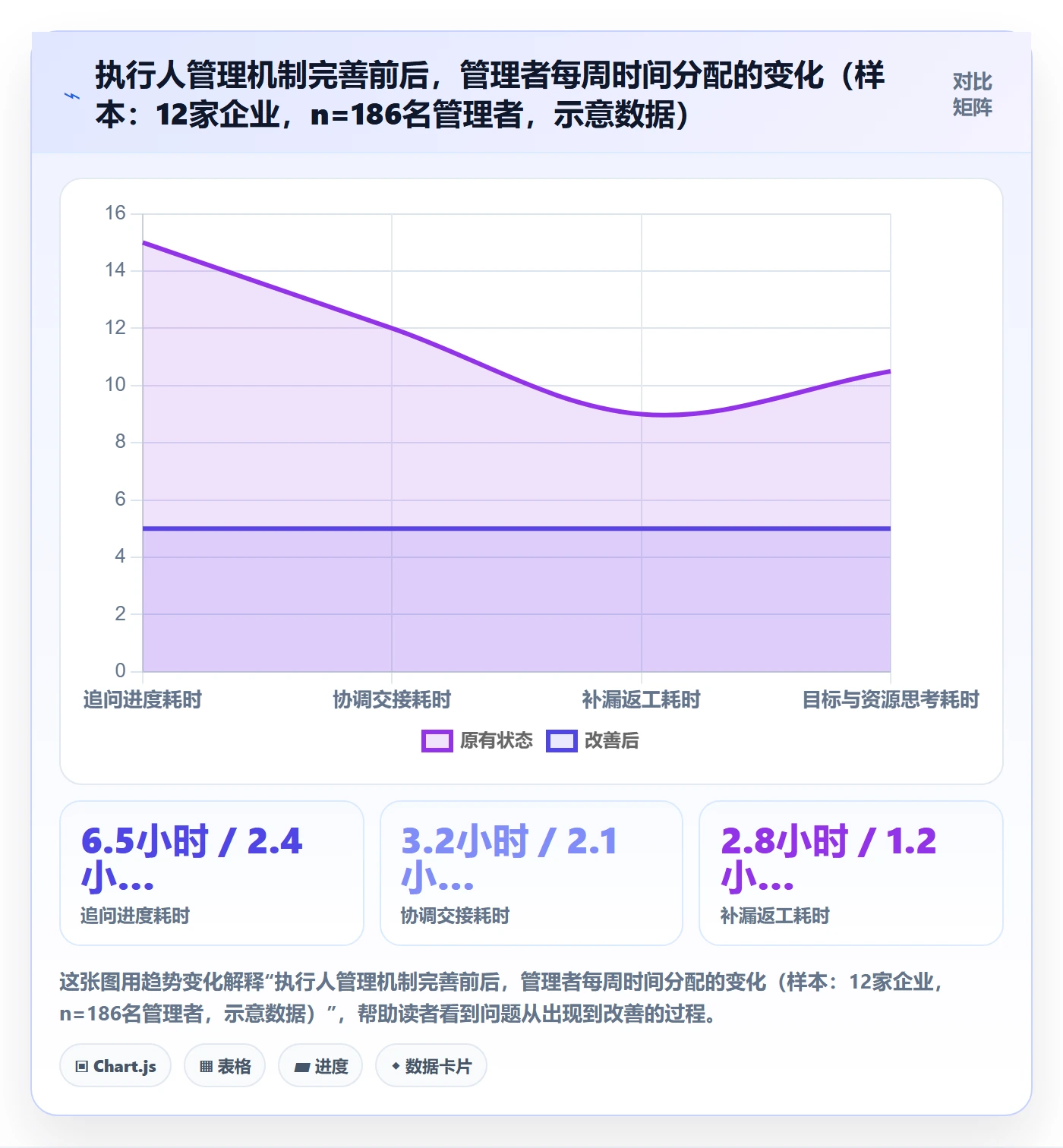This screenshot has width=1063, height=1148.
Task: Toggle the 原有状态 legend item
Action: [x=477, y=740]
